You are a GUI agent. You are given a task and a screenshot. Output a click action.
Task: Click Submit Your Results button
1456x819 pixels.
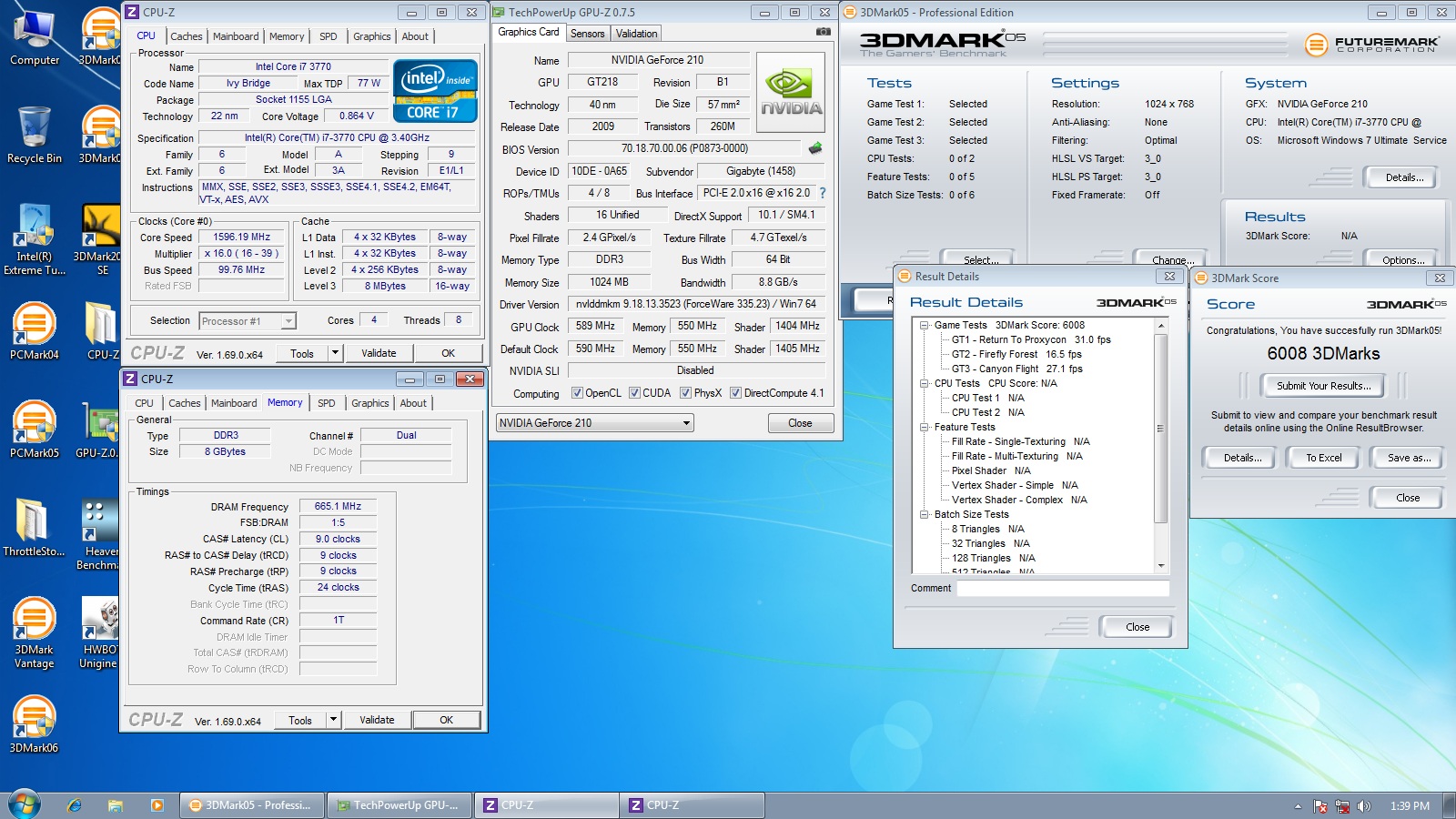click(1323, 386)
